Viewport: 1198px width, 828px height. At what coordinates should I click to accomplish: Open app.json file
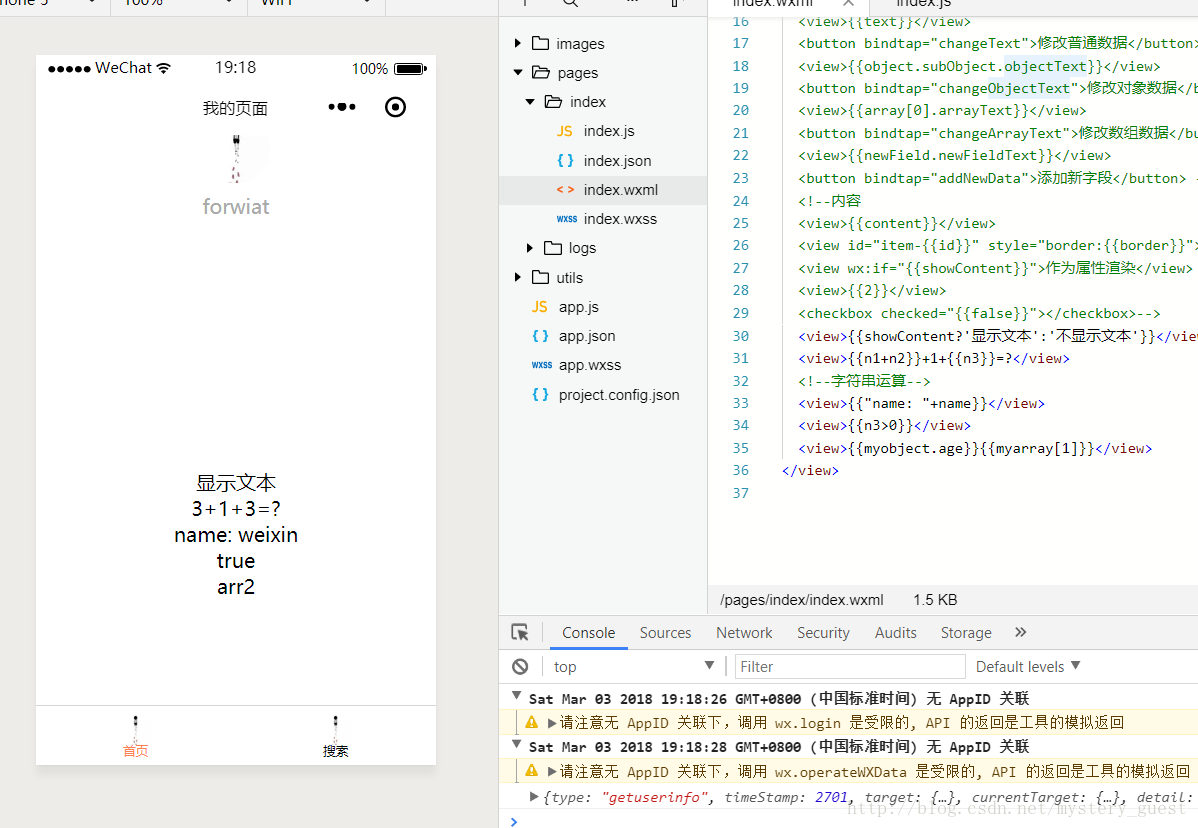587,336
